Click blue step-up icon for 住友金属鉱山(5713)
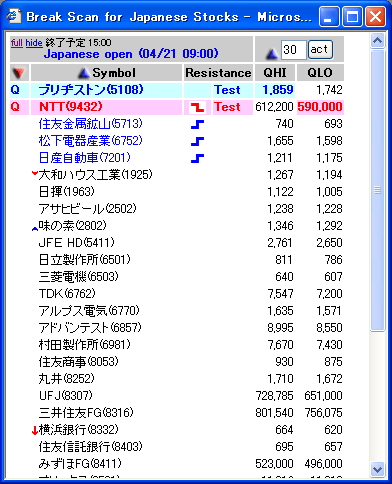The width and height of the screenshot is (392, 484). [197, 124]
